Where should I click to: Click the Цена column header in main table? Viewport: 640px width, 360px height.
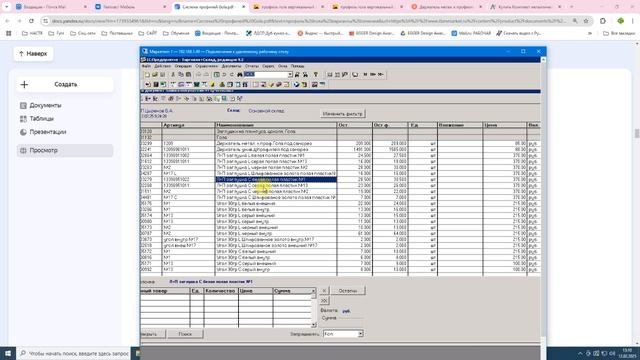coord(504,125)
